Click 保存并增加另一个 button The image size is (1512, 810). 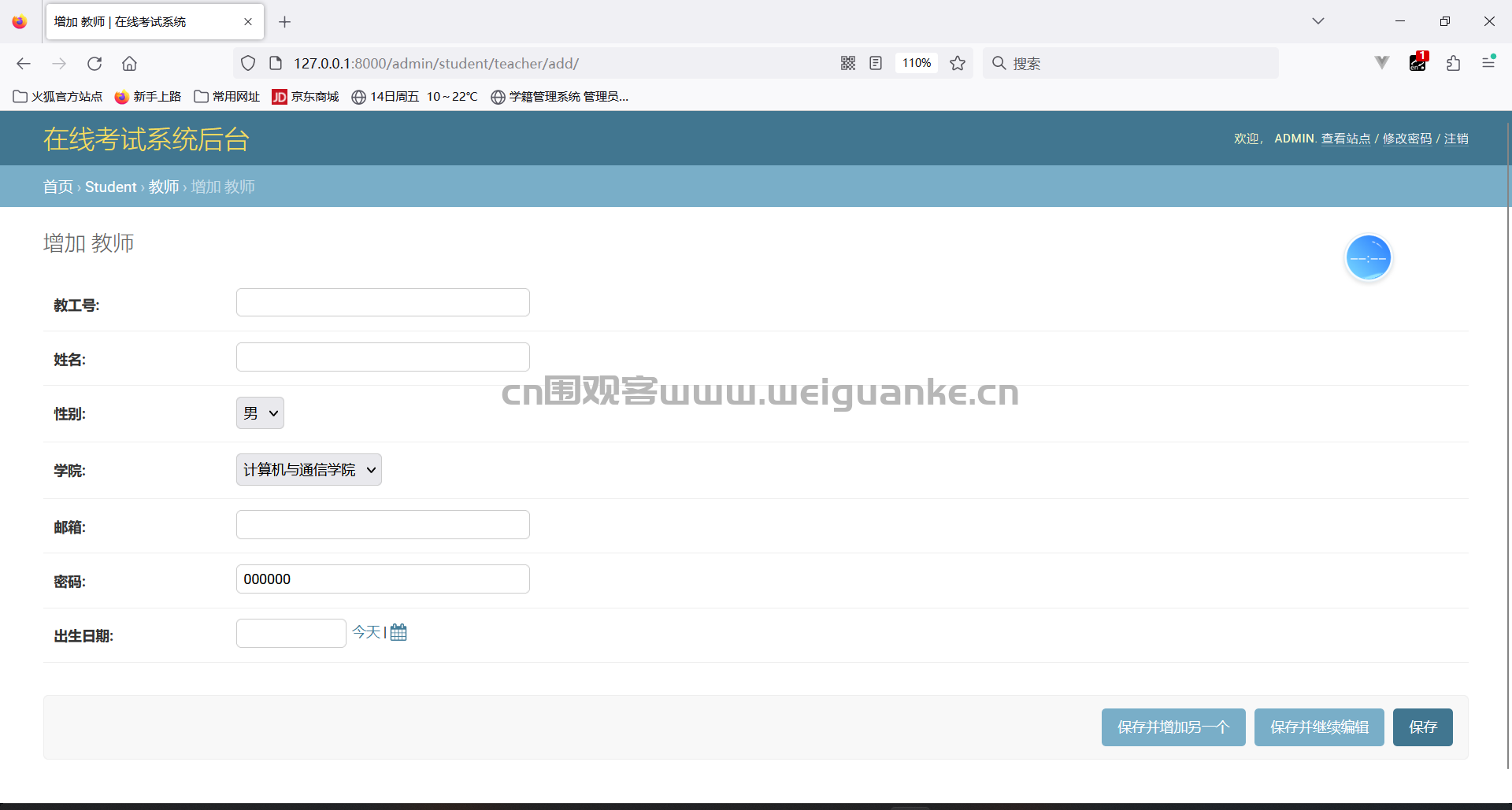click(1173, 727)
